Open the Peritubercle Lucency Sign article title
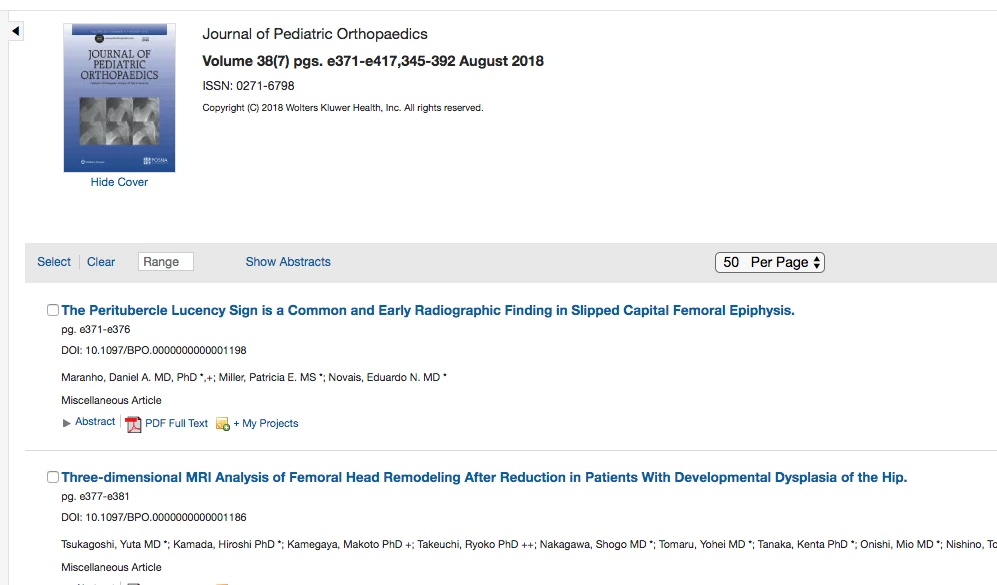997x585 pixels. (428, 310)
